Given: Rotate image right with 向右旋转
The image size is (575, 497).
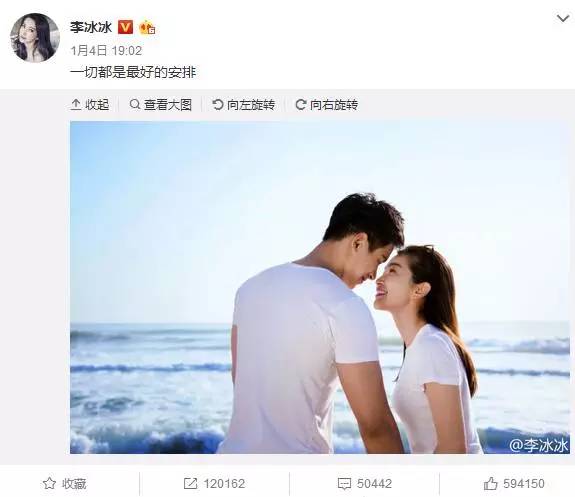Looking at the screenshot, I should tap(327, 105).
